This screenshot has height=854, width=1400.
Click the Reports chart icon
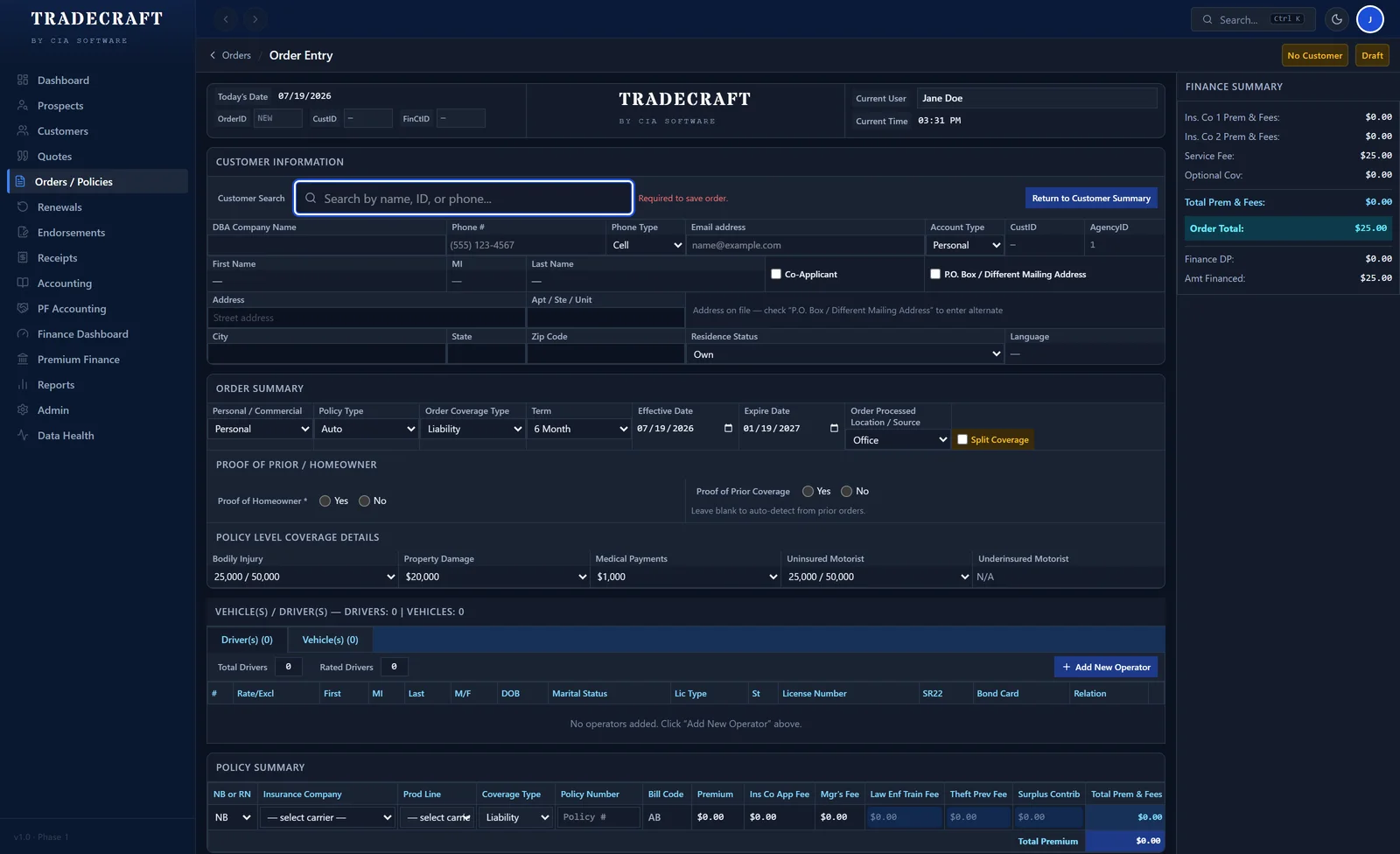coord(23,384)
